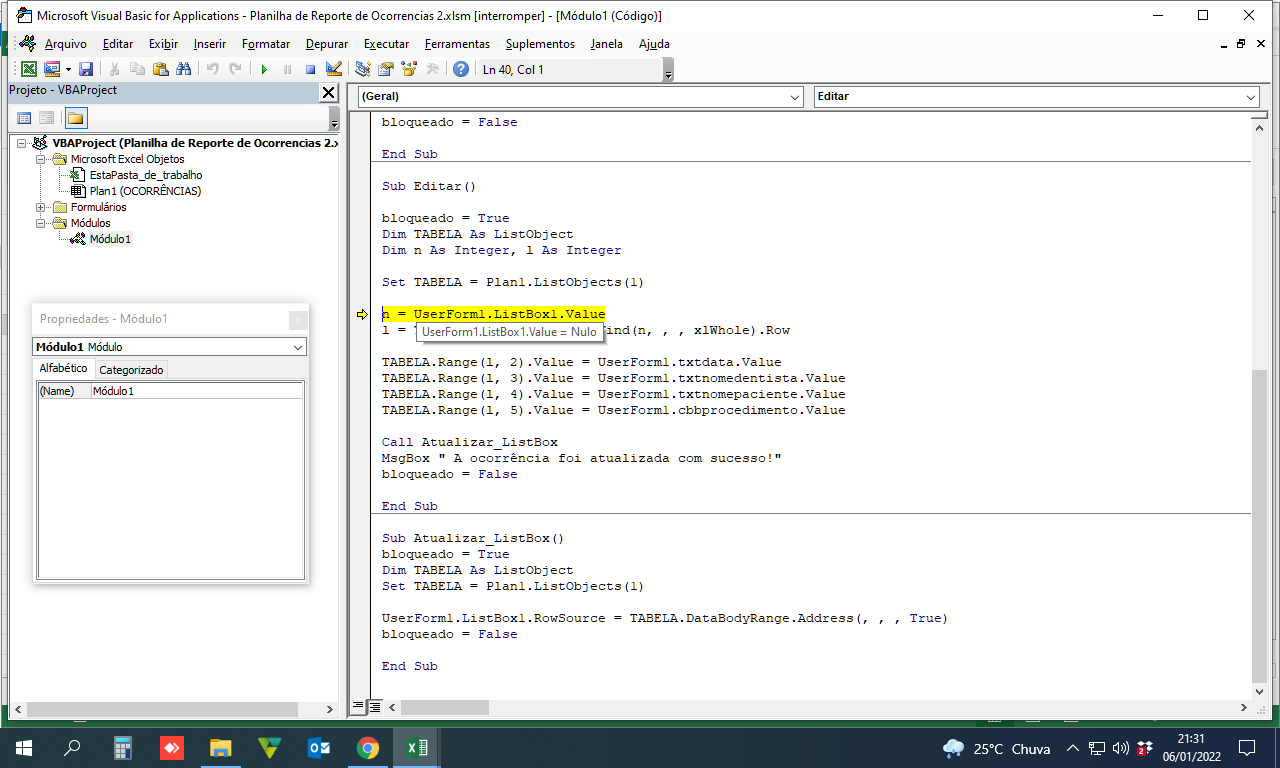Switch to the Categorizado properties tab

131,370
